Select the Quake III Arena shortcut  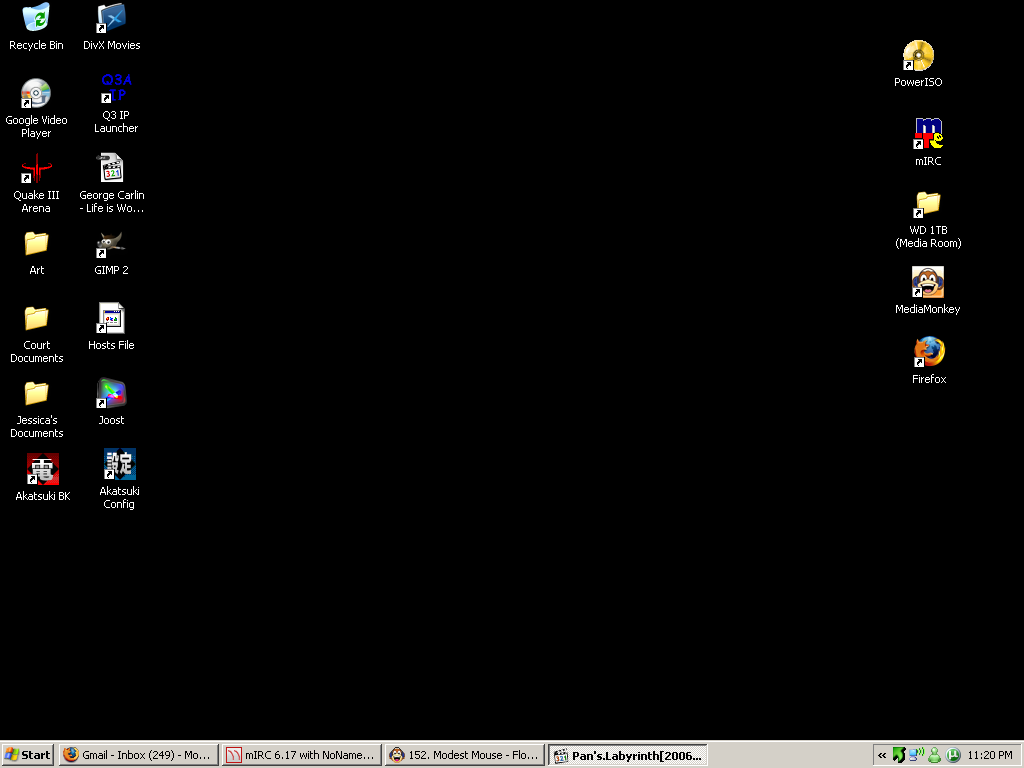[36, 169]
